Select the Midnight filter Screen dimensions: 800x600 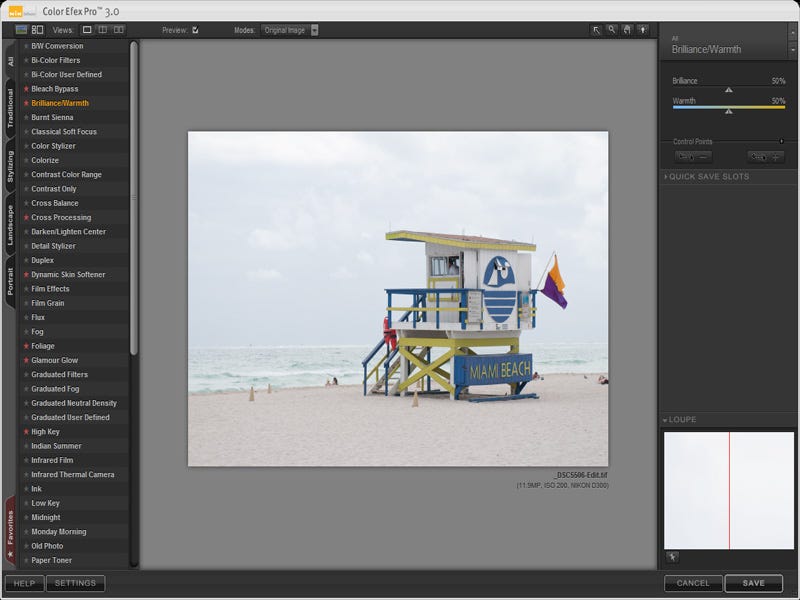click(x=45, y=517)
